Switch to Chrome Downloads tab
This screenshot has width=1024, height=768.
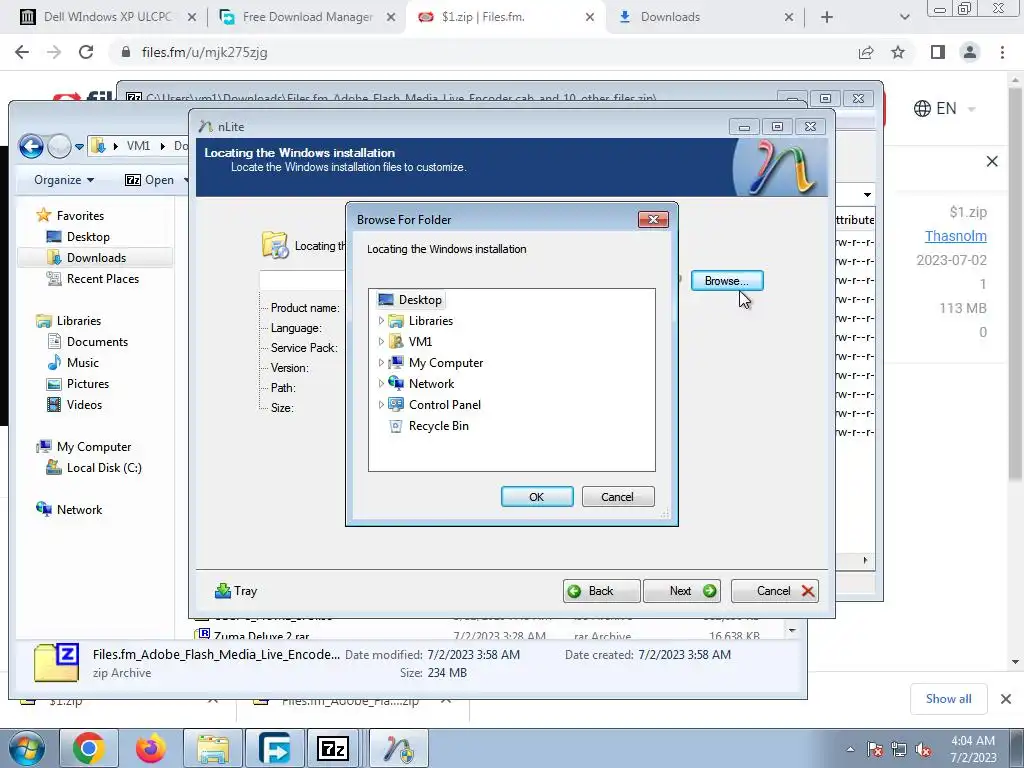coord(705,17)
